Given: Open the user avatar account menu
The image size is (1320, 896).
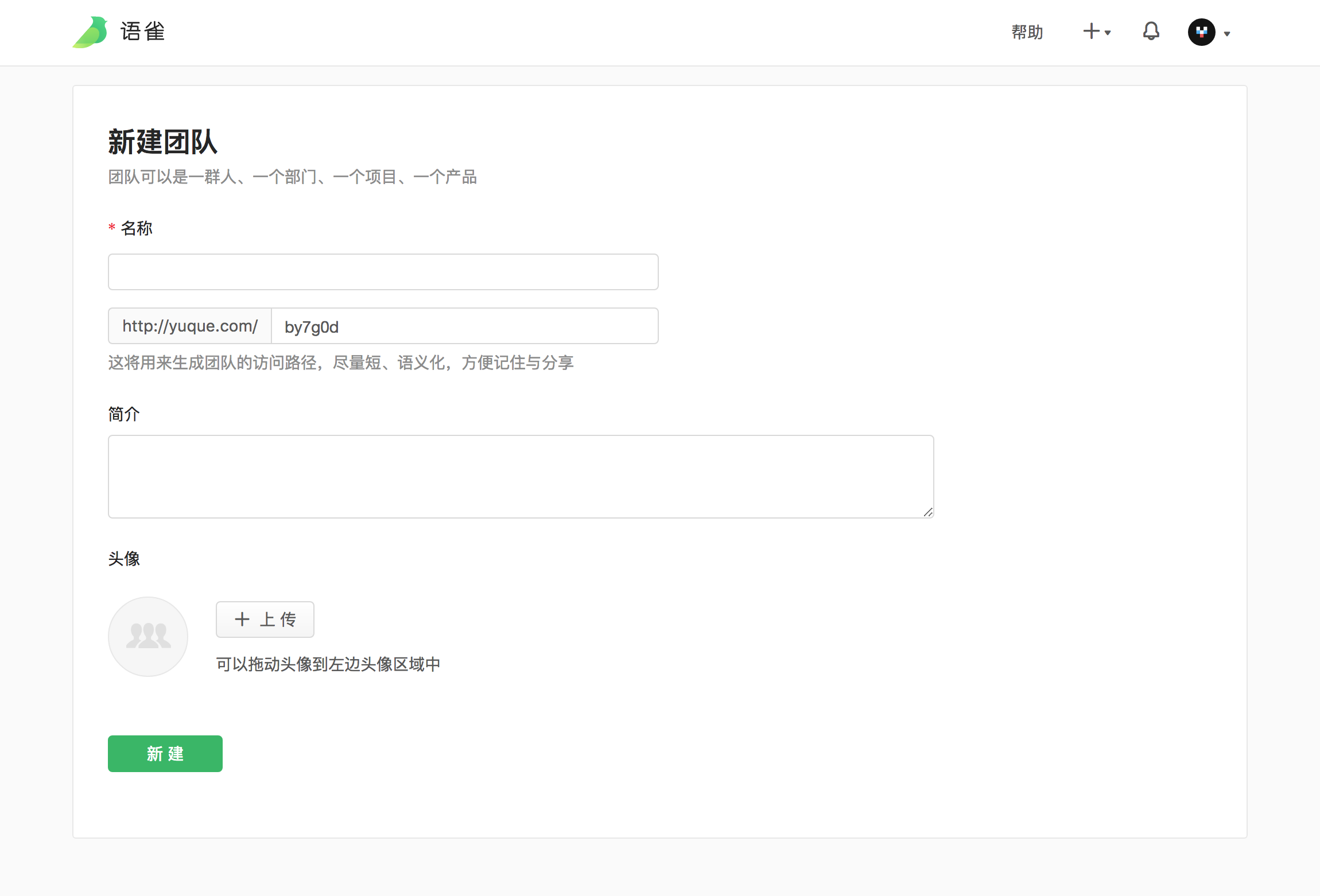Looking at the screenshot, I should (1209, 32).
